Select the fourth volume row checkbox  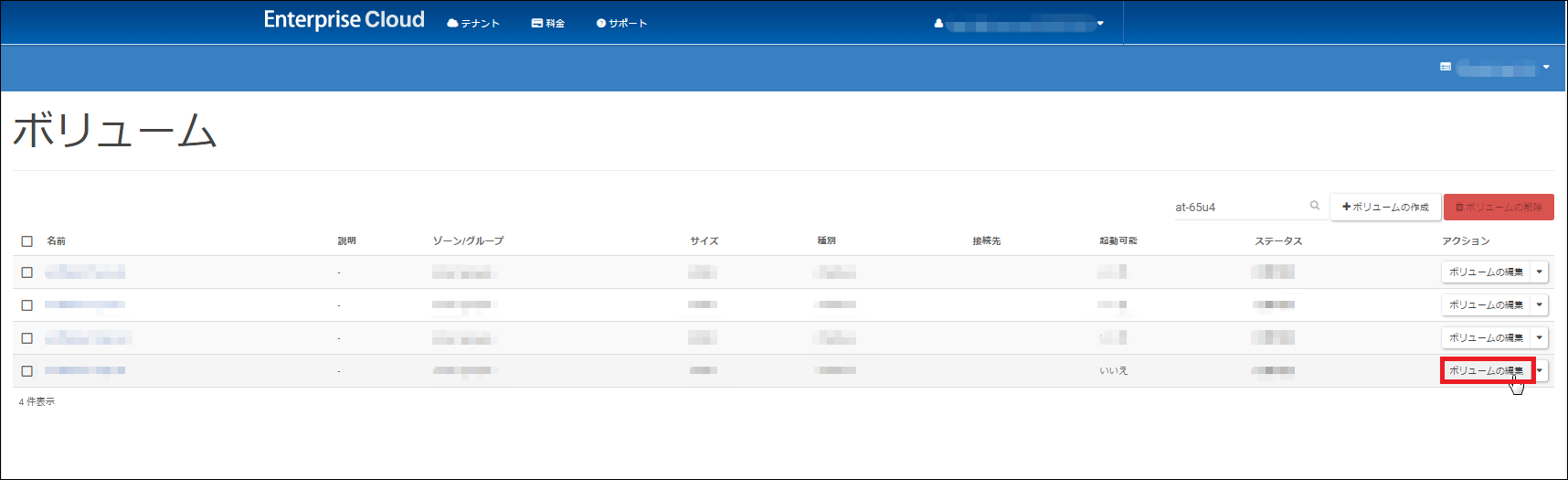pos(27,371)
